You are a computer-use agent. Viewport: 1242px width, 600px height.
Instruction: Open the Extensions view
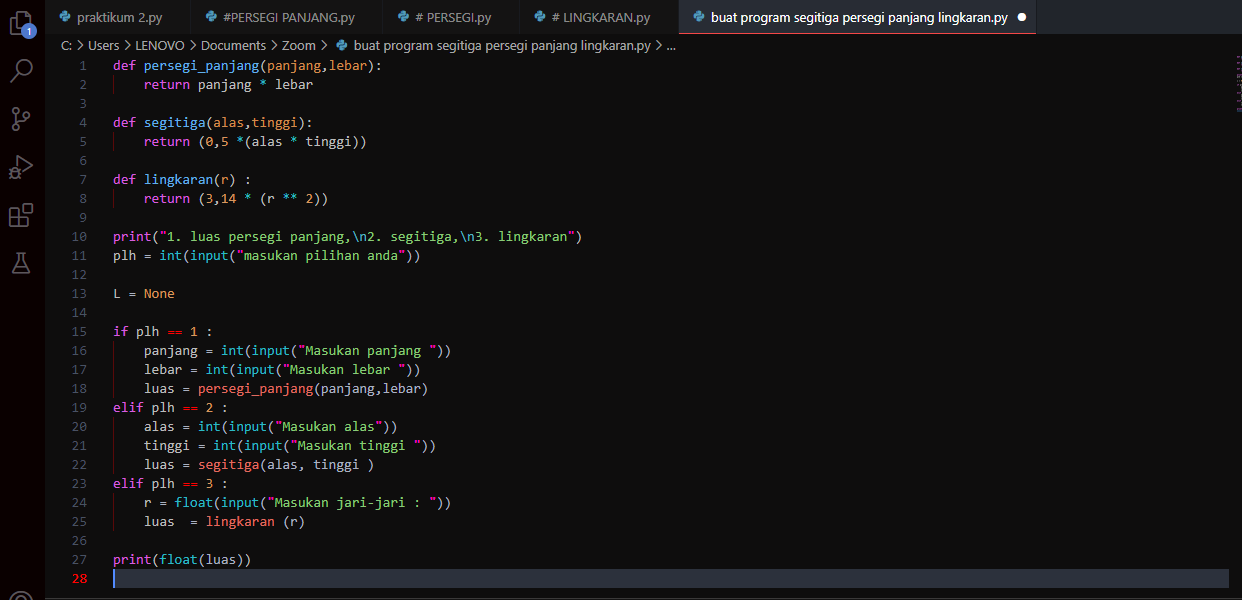click(x=21, y=215)
